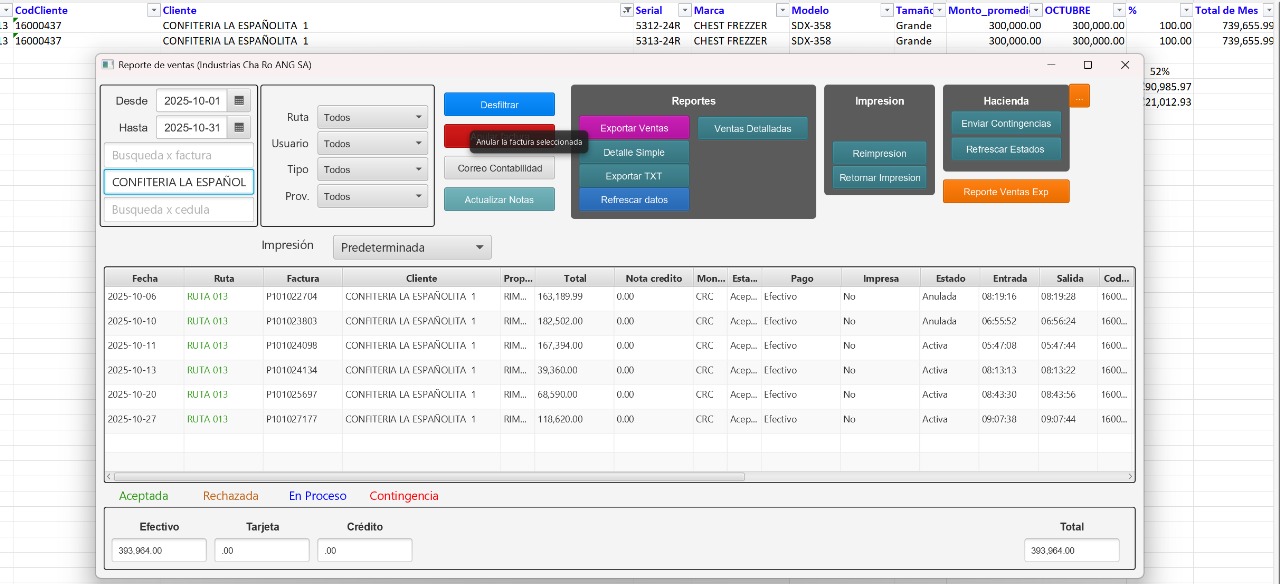Open the Hasta date calendar picker
1280x584 pixels.
tap(239, 128)
